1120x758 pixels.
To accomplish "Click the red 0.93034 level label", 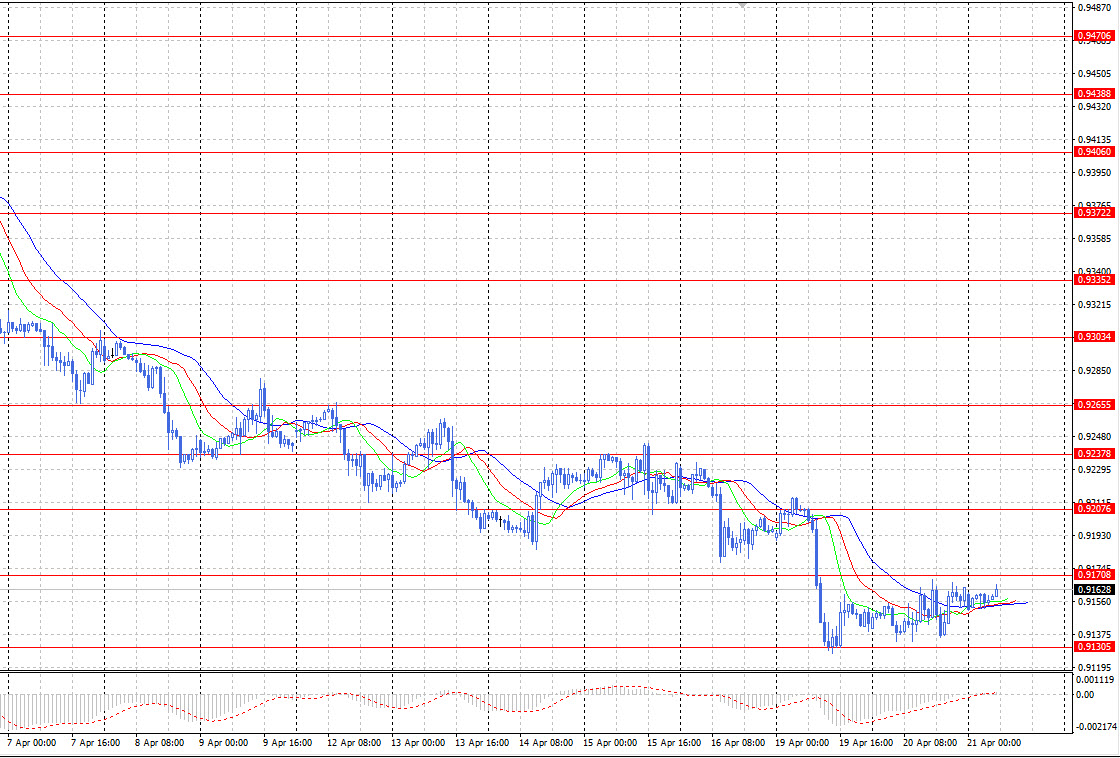I will (1094, 336).
